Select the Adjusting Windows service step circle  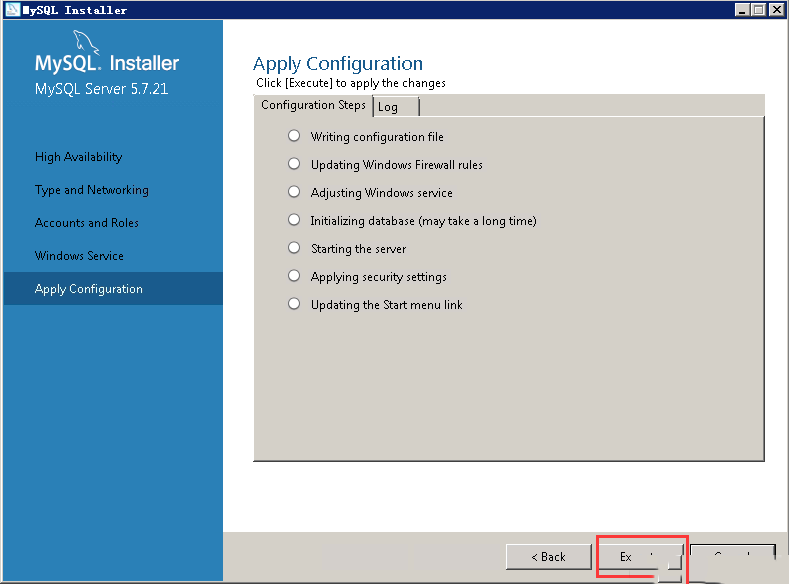tap(294, 192)
